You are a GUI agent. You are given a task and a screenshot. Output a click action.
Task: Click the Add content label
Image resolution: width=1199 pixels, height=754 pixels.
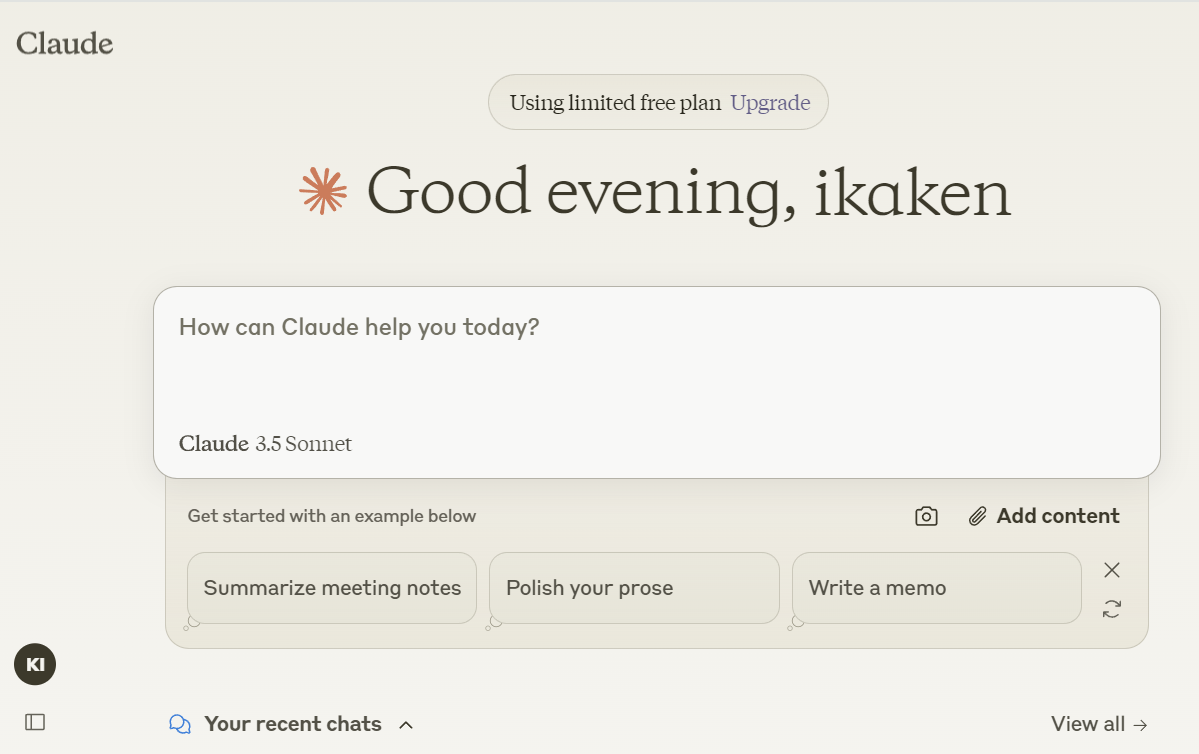coord(1058,516)
